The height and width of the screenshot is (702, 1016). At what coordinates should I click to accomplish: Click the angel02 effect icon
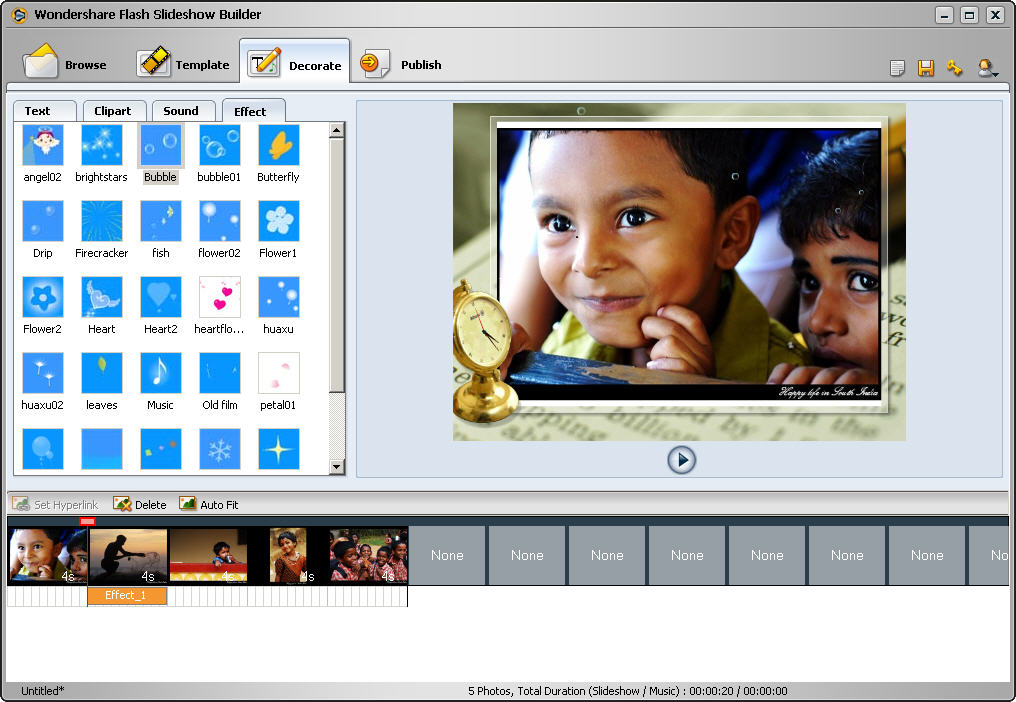tap(42, 146)
